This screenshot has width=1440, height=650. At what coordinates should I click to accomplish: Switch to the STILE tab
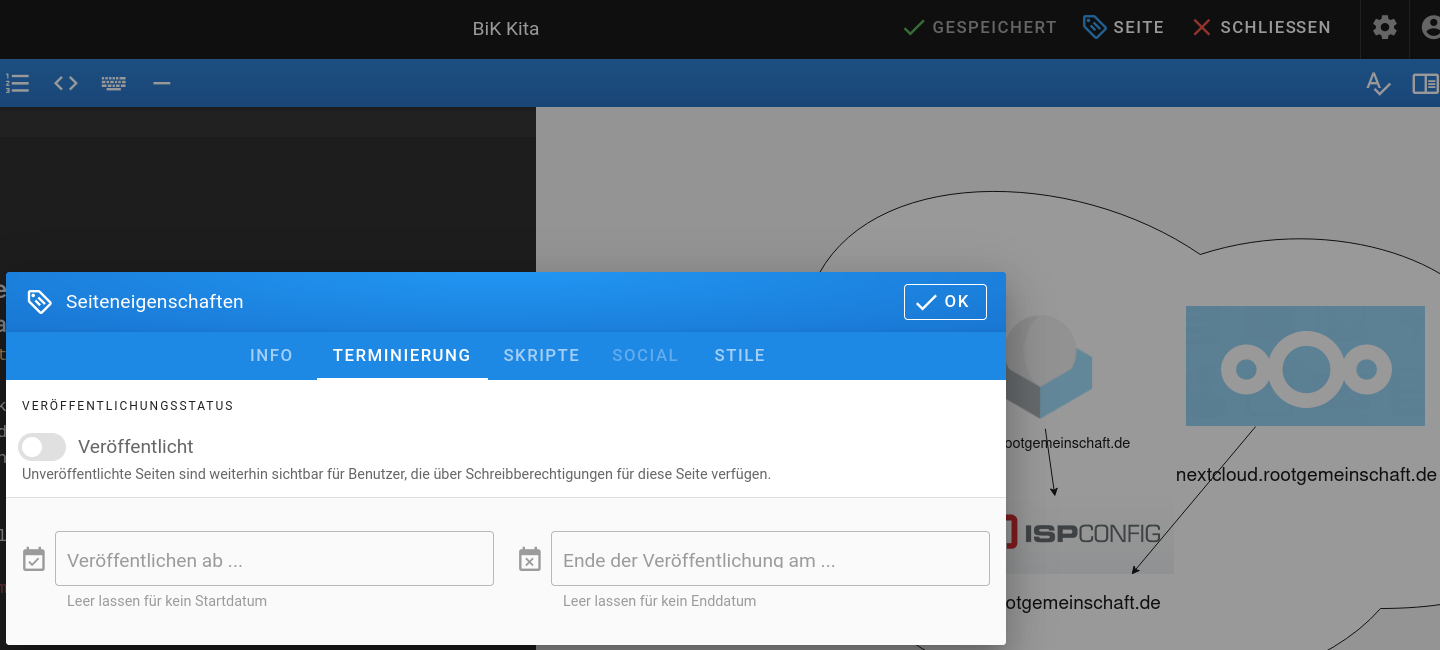point(739,355)
